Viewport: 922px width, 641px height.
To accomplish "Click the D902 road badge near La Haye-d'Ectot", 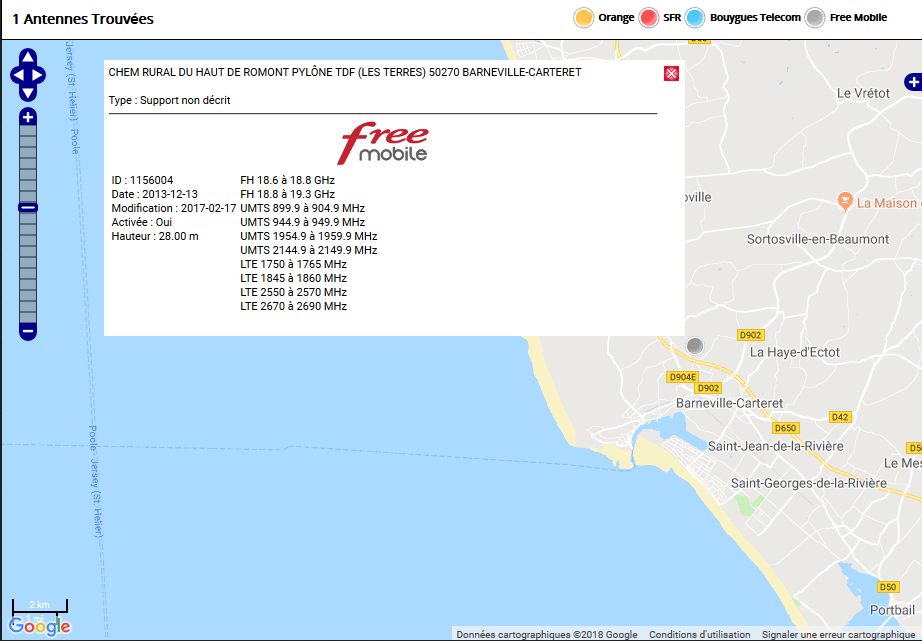I will tap(750, 335).
